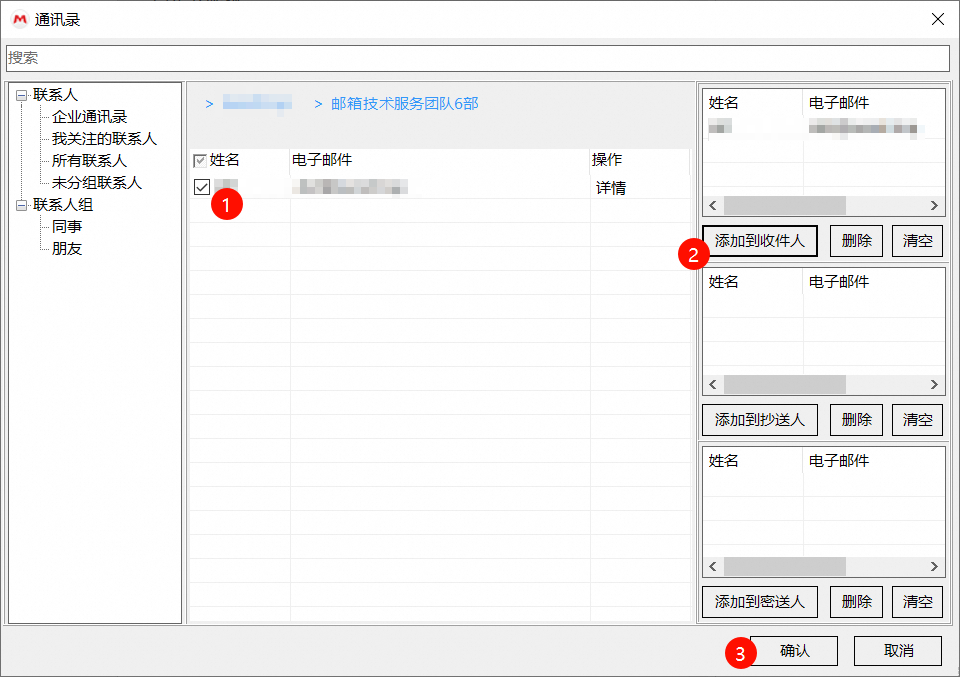Open 未分组联系人 group
This screenshot has height=677, width=960.
pos(96,183)
